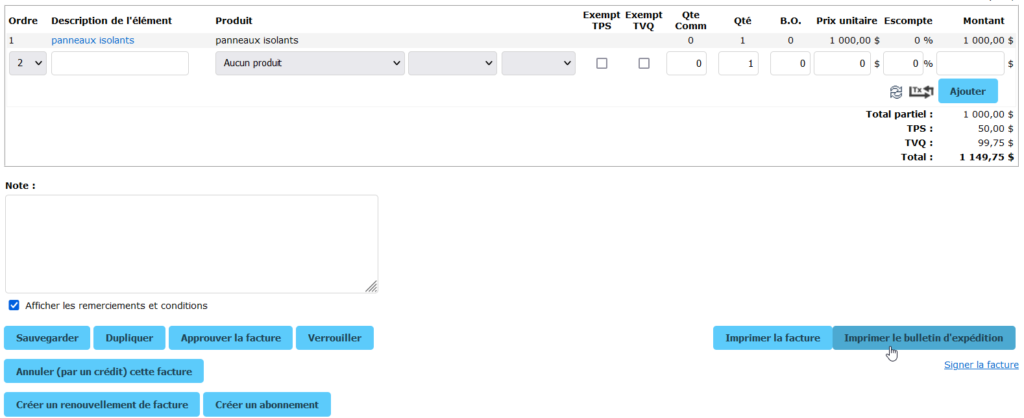Open the Ordre number dropdown
The width and height of the screenshot is (1024, 418).
[27, 63]
